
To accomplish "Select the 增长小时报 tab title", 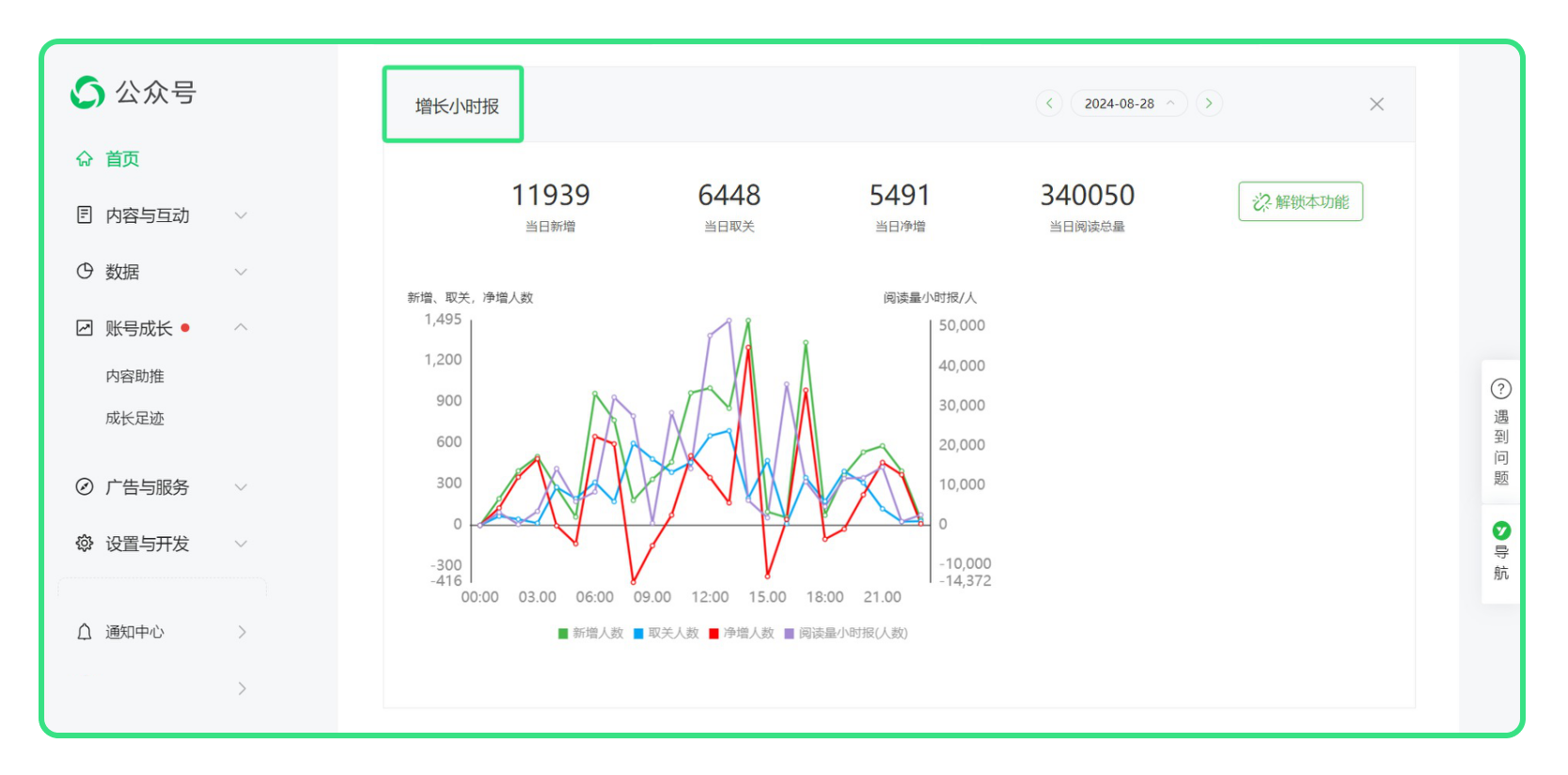I will click(x=457, y=106).
